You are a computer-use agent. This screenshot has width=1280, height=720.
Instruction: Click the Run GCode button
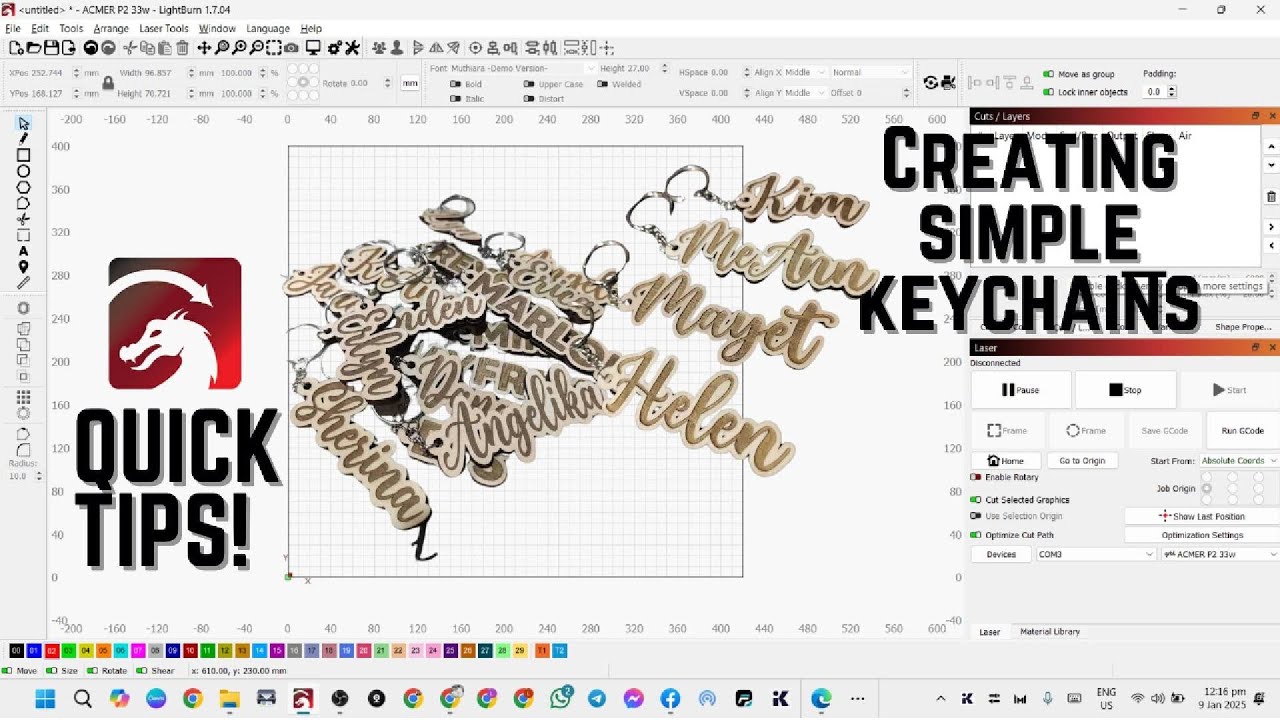coord(1242,430)
